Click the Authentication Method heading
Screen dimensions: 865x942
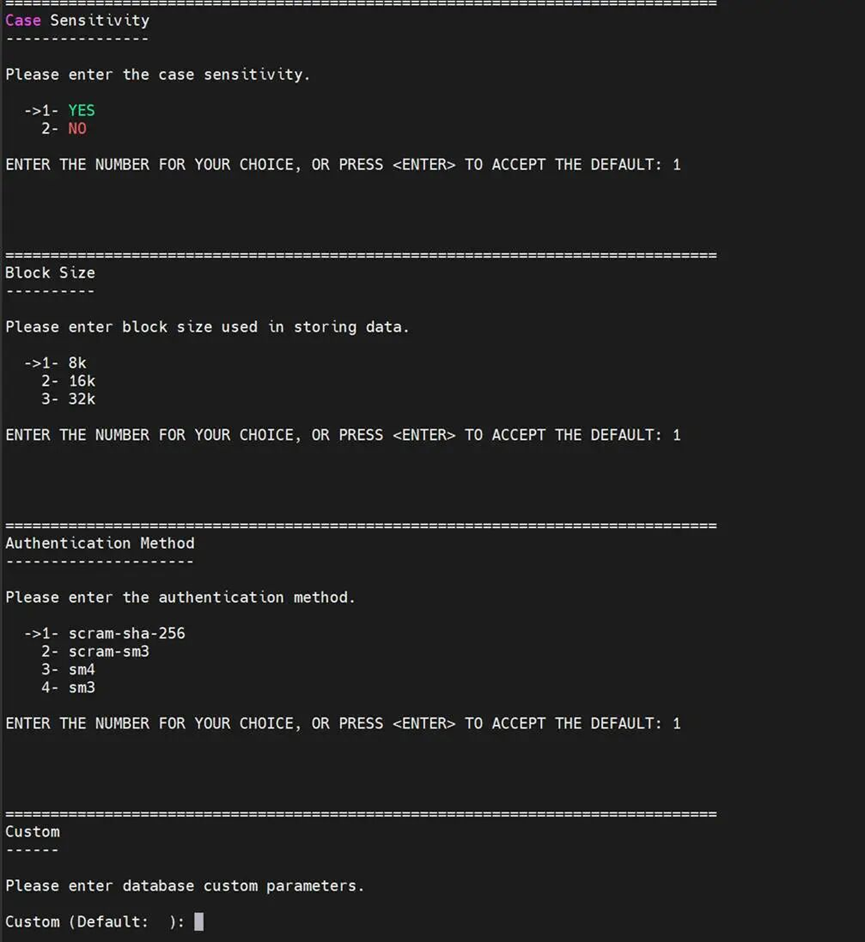[100, 543]
